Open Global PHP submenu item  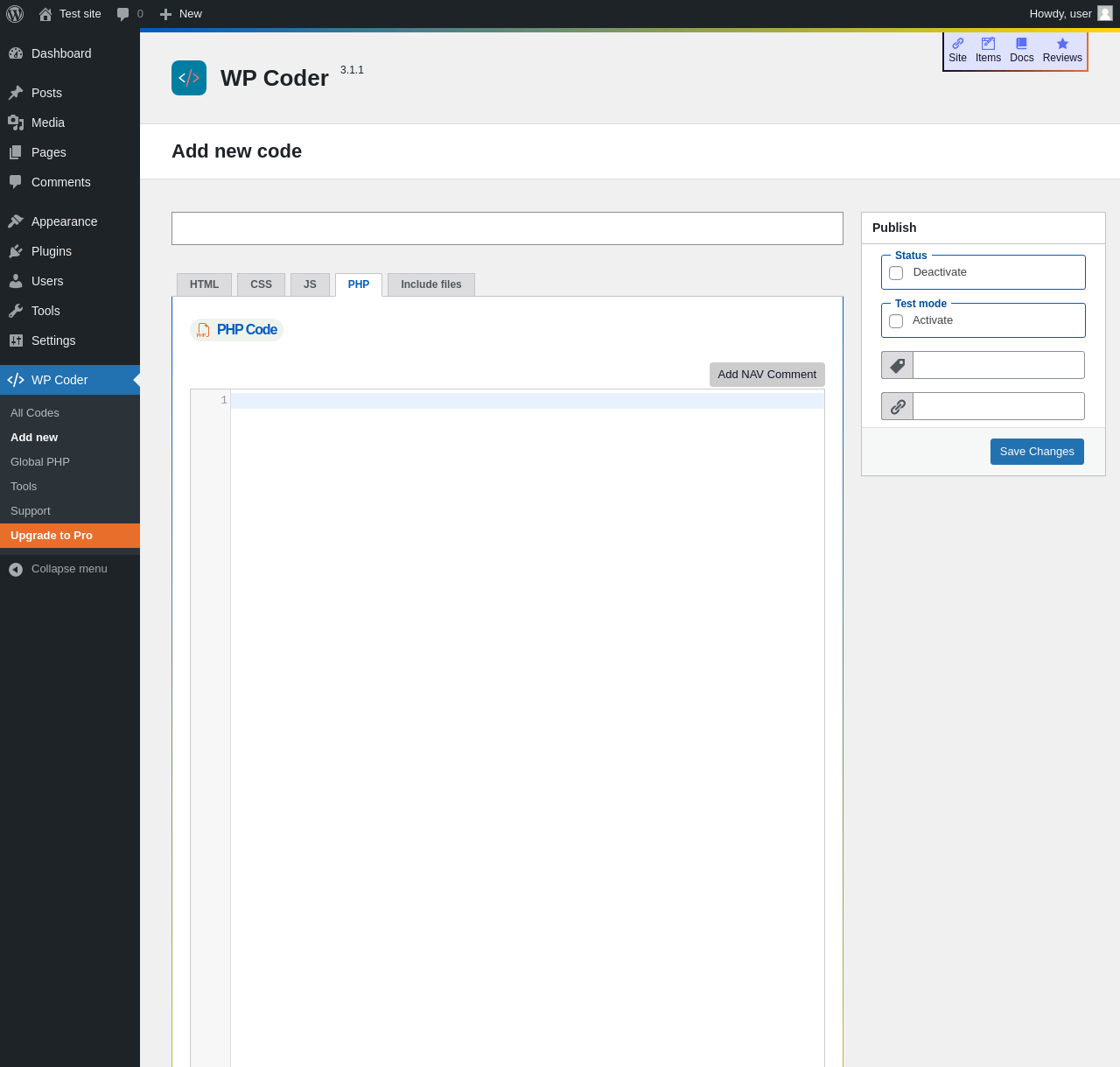point(70,462)
